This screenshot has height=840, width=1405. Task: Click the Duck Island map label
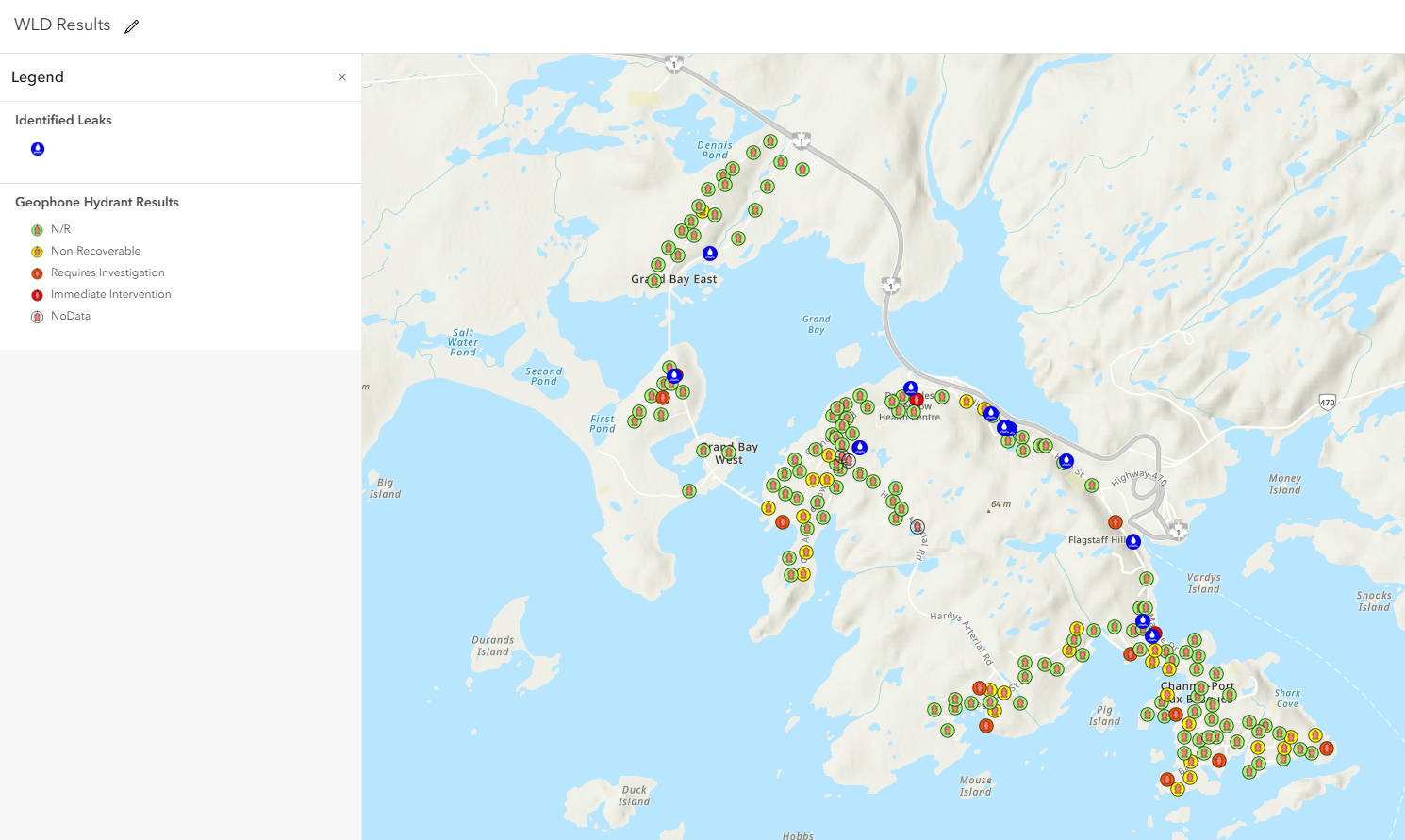635,796
